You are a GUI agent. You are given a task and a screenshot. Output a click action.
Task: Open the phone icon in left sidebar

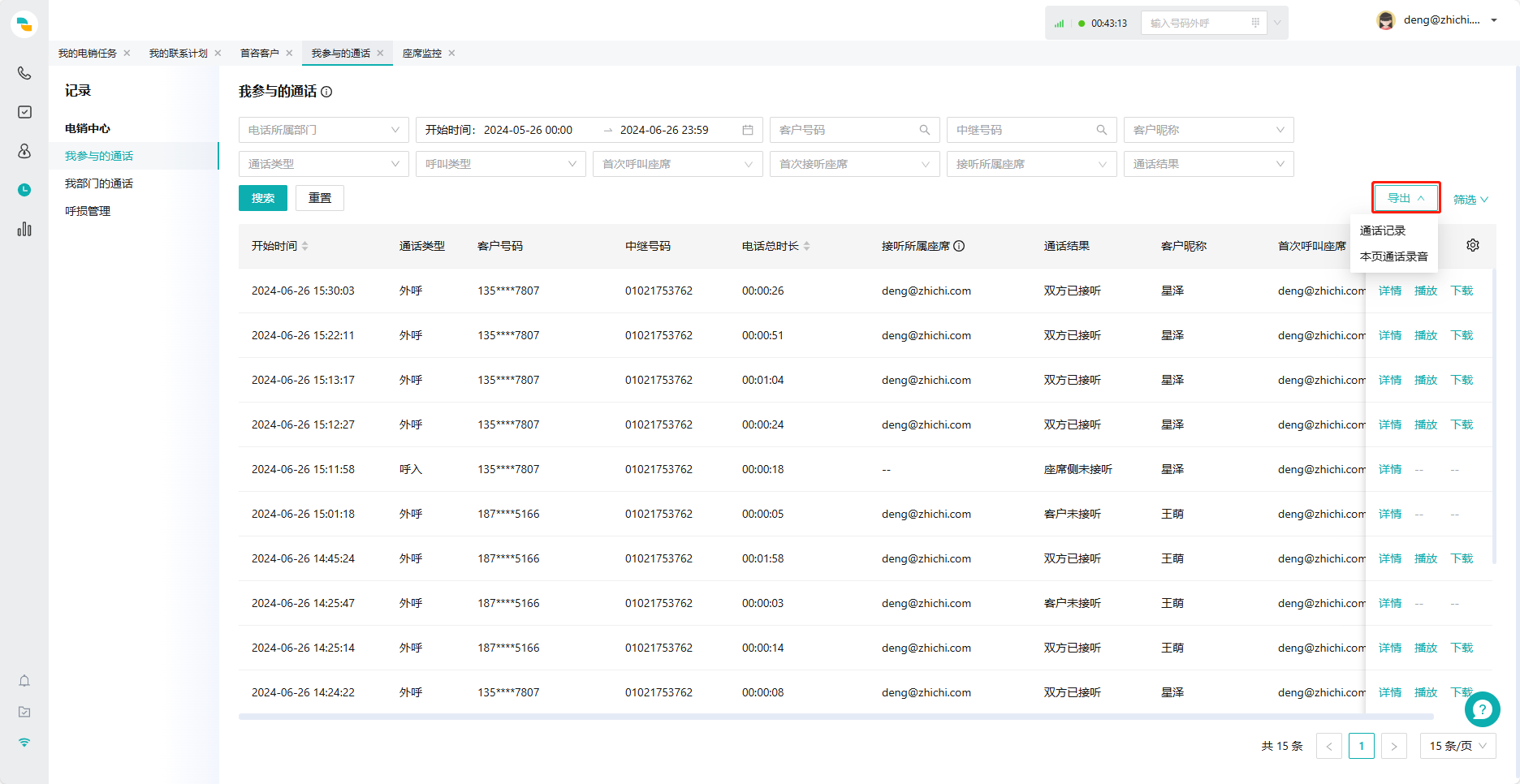[x=24, y=73]
